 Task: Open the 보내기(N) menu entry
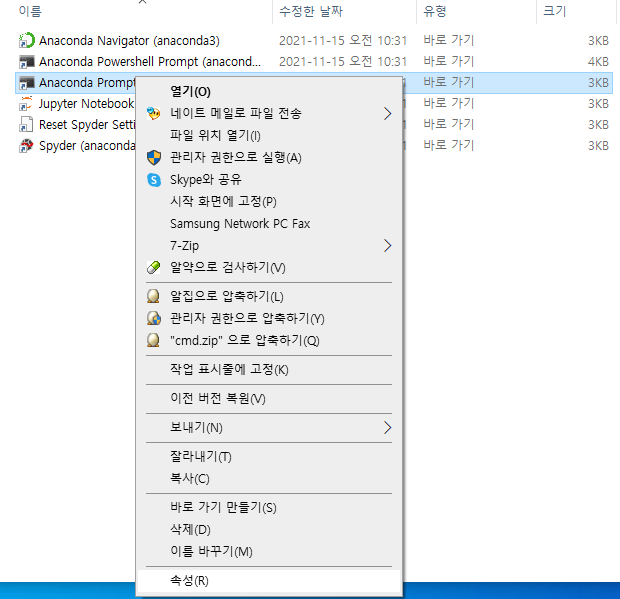pos(269,427)
